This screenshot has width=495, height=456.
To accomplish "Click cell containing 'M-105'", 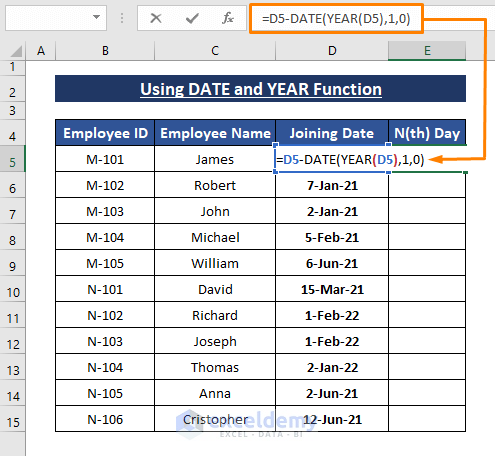I will (x=105, y=263).
